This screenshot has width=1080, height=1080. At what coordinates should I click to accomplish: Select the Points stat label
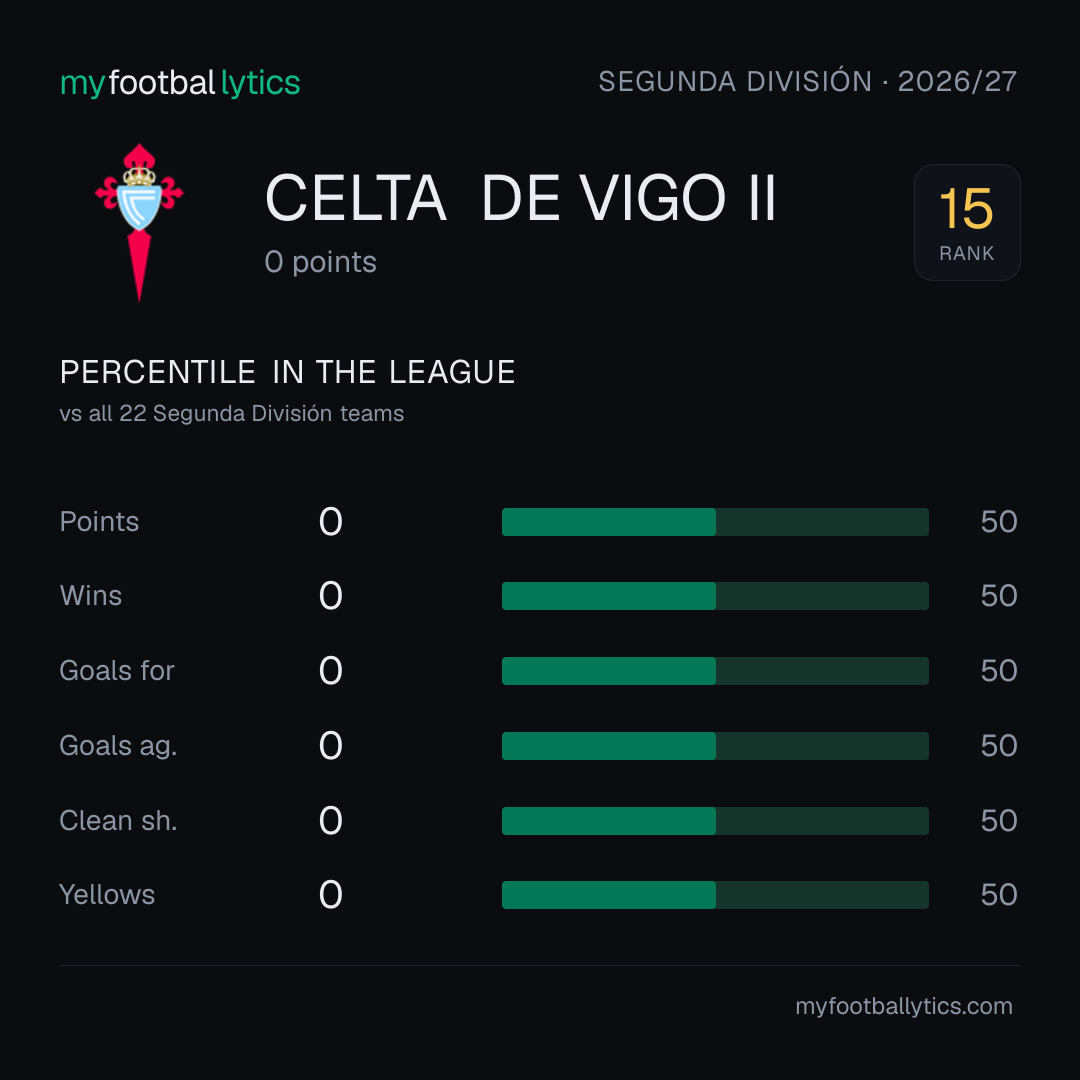pos(99,522)
